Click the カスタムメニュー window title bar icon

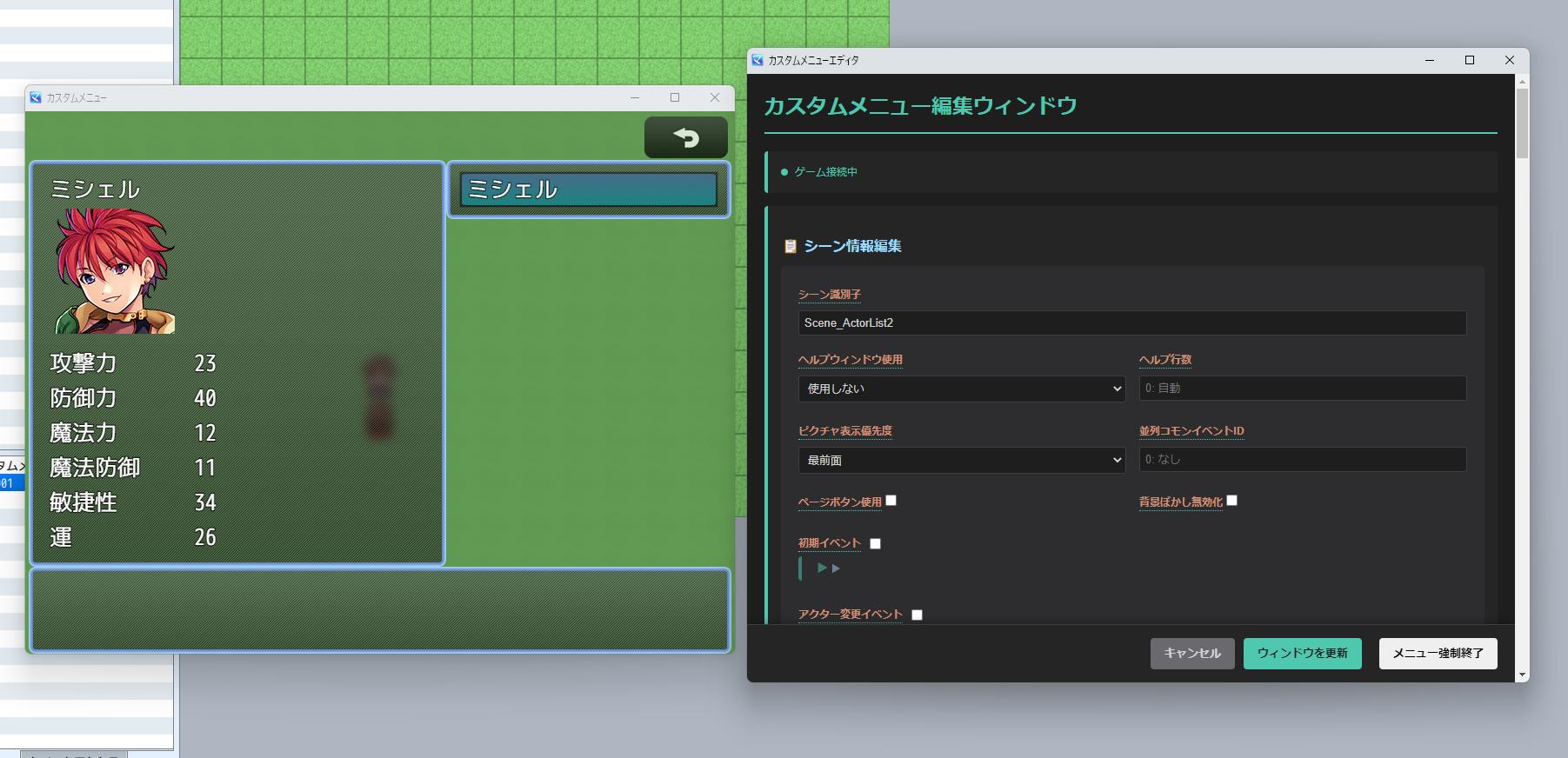(36, 98)
